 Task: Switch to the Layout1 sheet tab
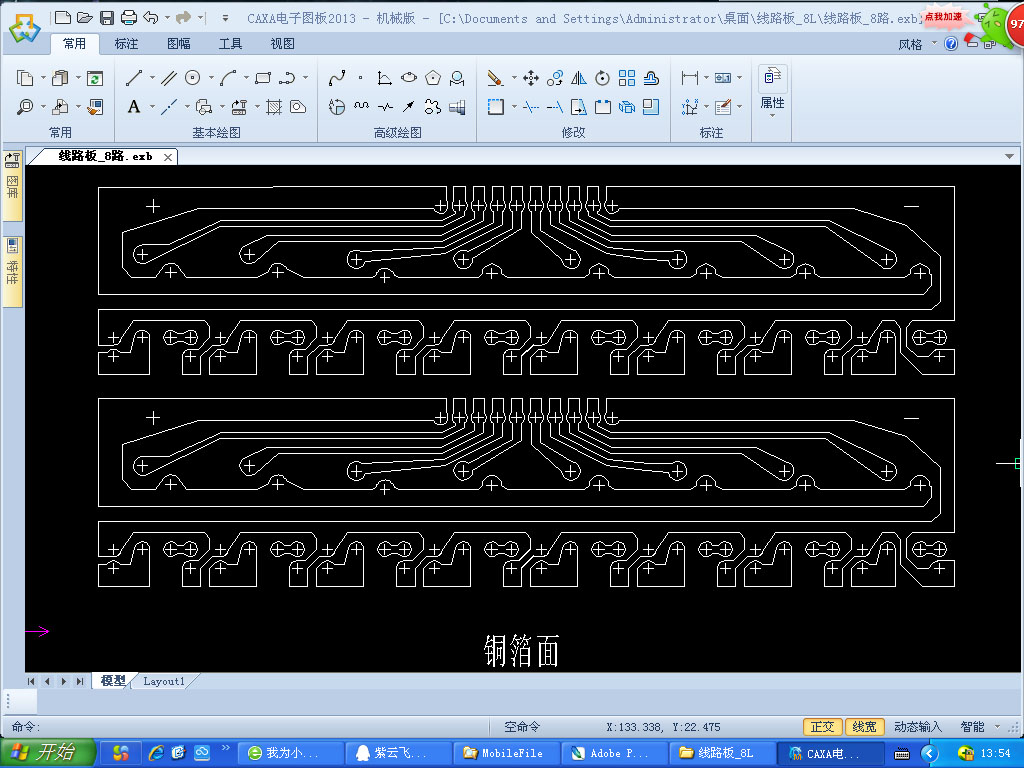click(x=164, y=681)
